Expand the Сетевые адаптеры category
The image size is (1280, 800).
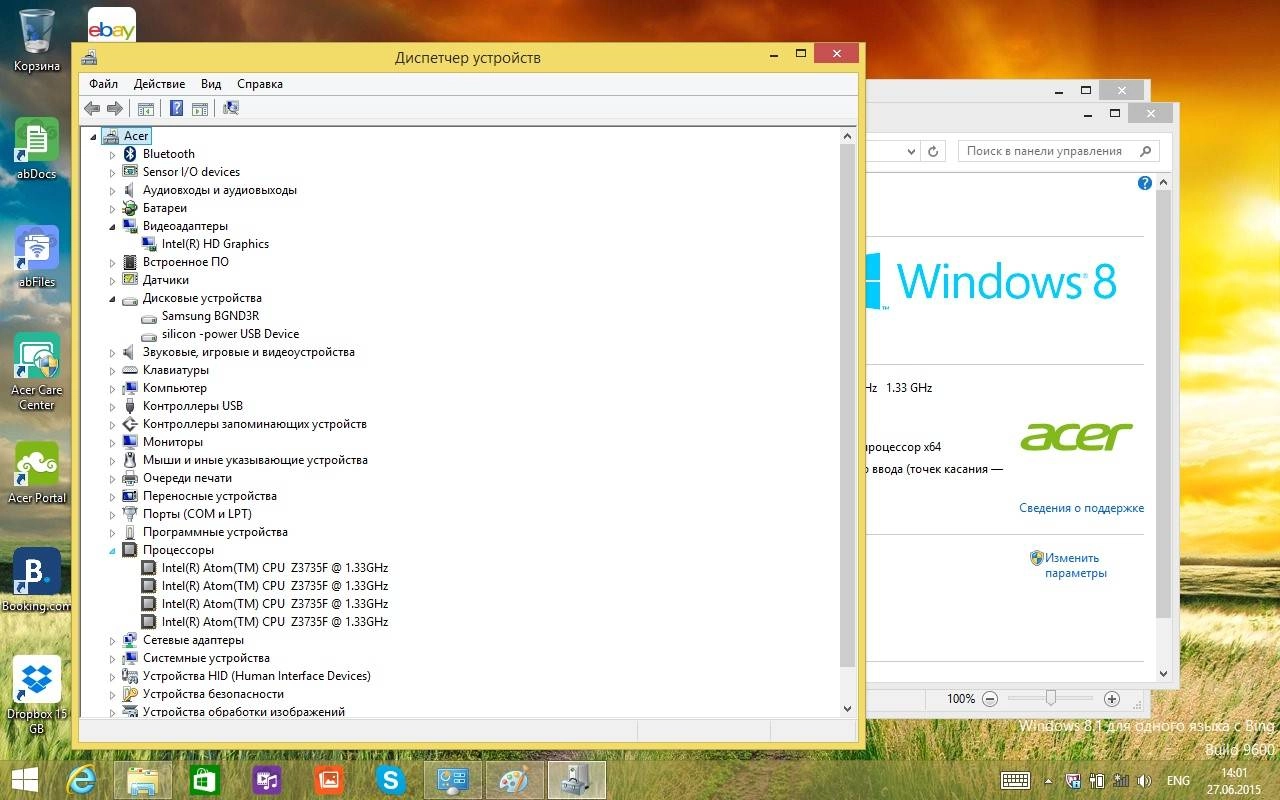(113, 641)
